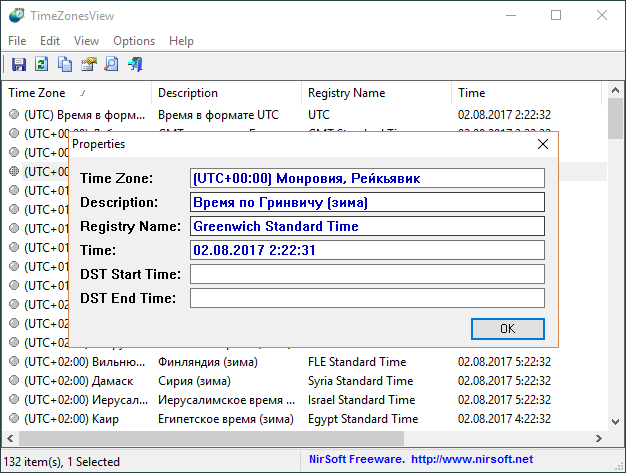Confirm the Properties dialog with OK
Viewport: 626px width, 473px height.
(507, 329)
